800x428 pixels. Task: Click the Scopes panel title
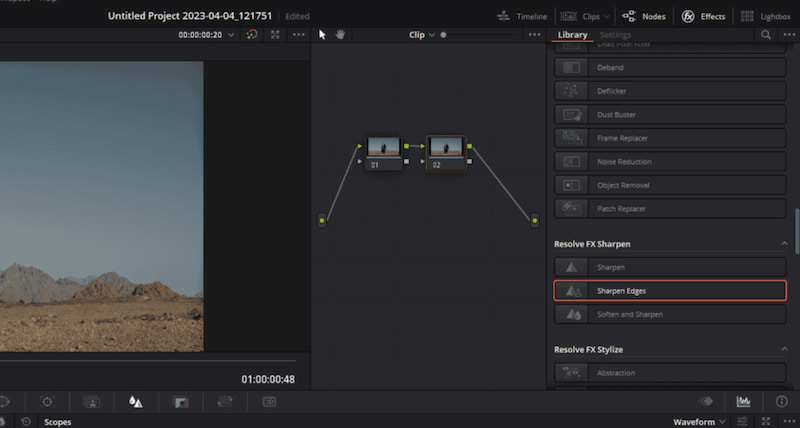(x=58, y=422)
